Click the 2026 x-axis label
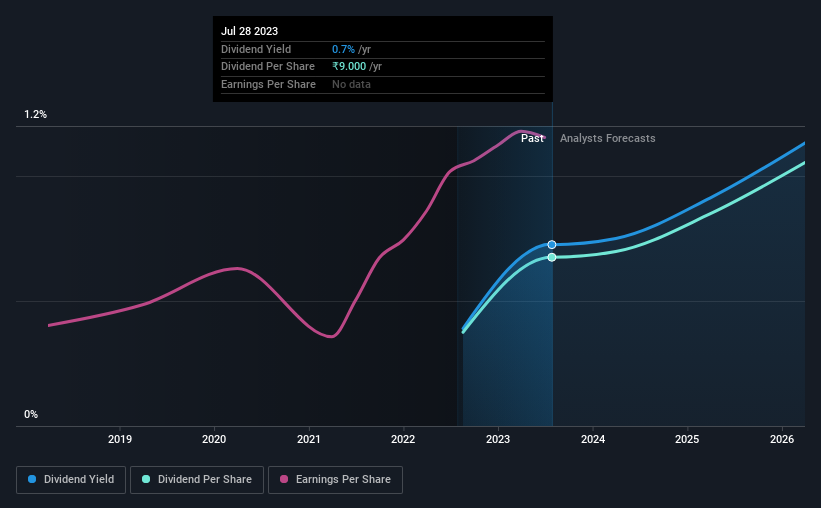The width and height of the screenshot is (821, 508). tap(782, 439)
